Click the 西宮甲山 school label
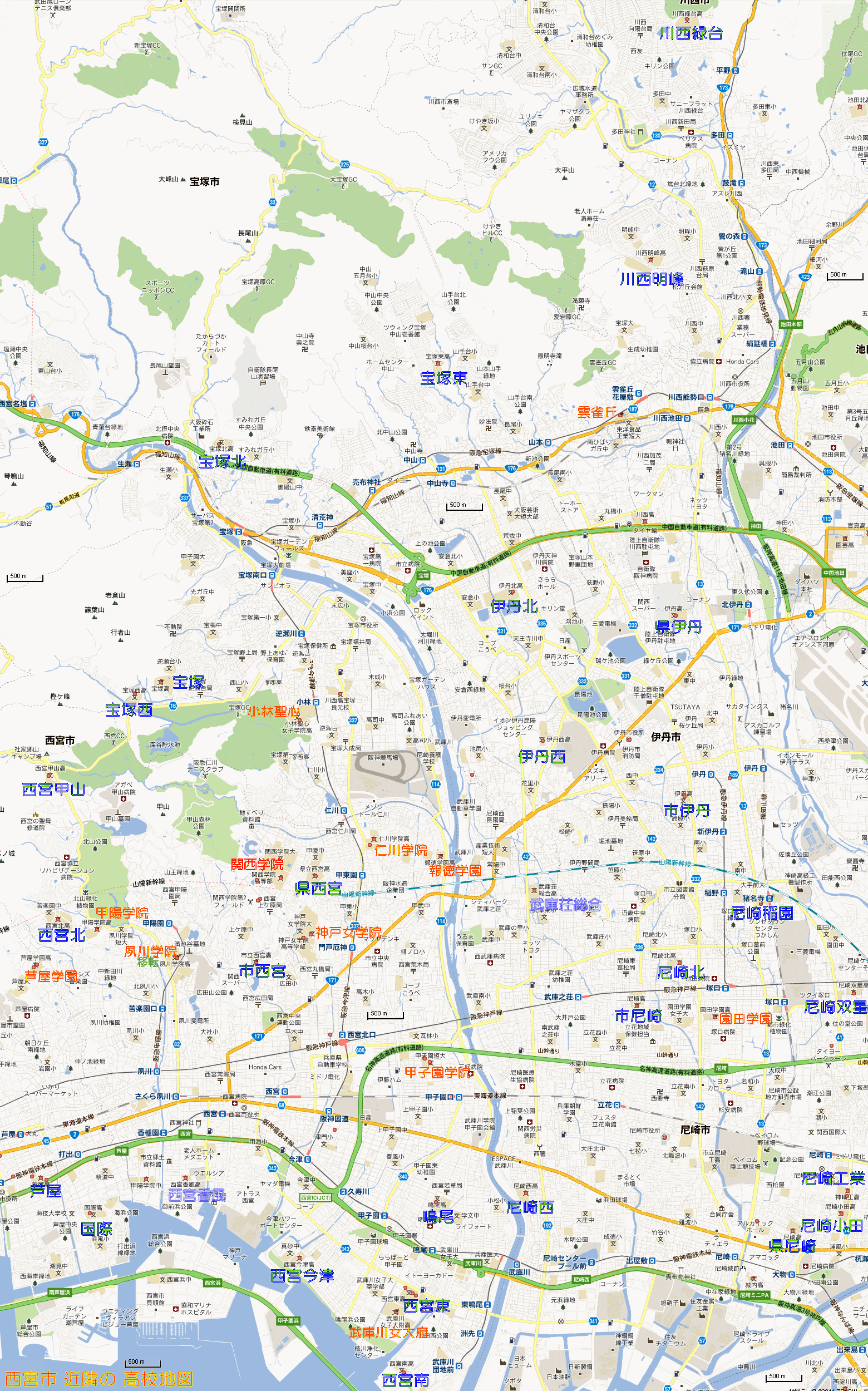 pos(54,789)
